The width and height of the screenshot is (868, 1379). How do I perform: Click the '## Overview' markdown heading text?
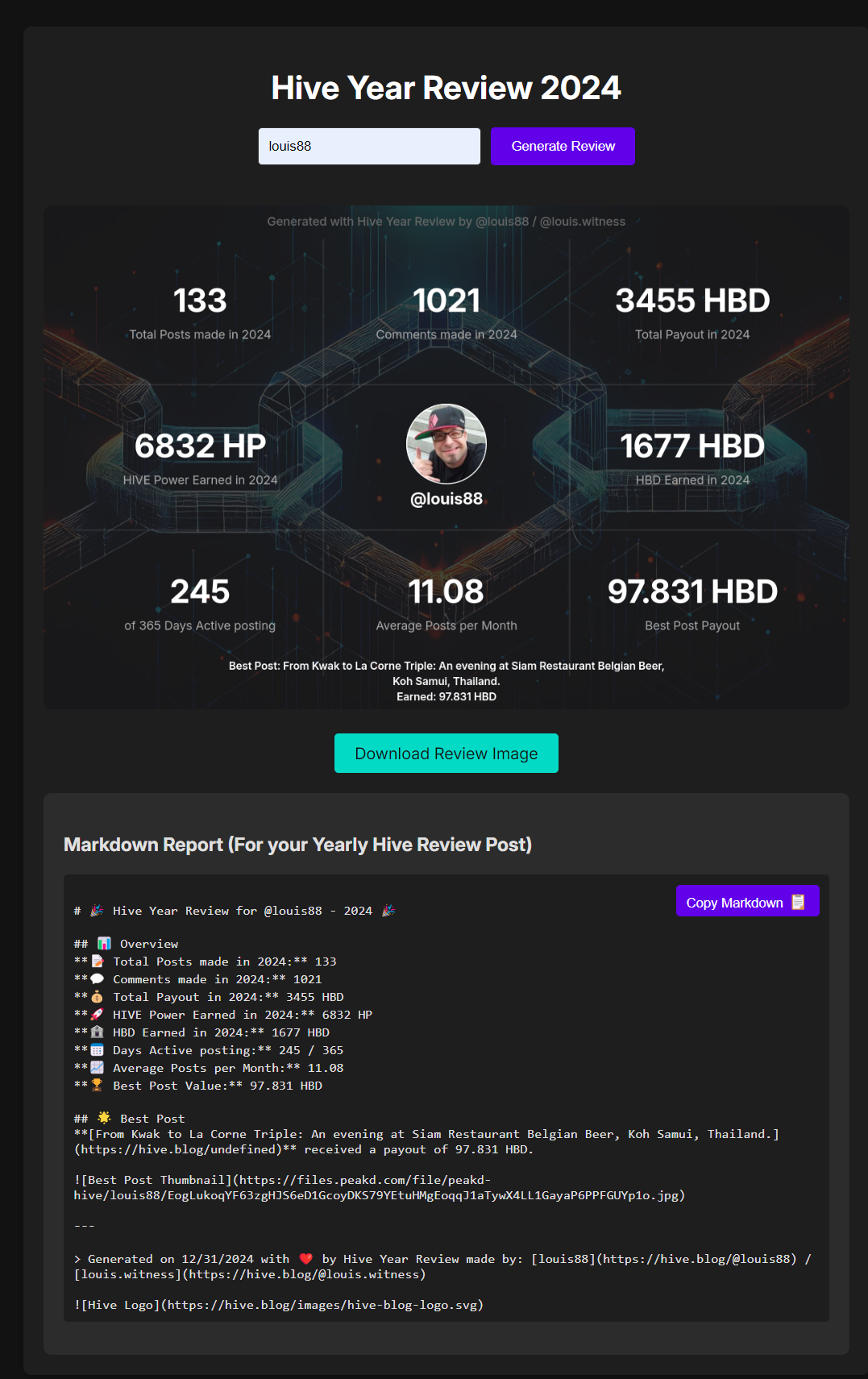tap(127, 944)
